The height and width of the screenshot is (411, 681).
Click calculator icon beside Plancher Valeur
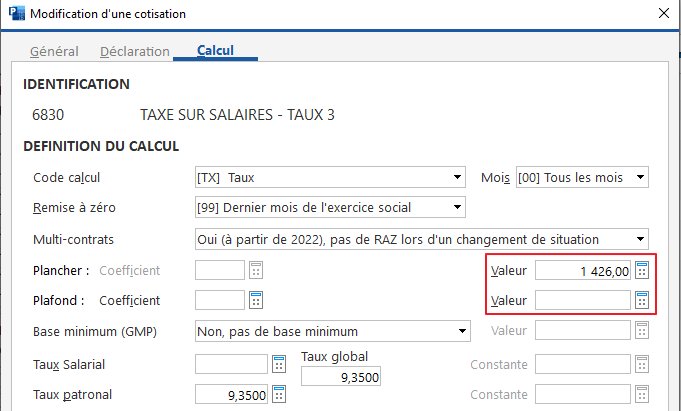tap(642, 270)
